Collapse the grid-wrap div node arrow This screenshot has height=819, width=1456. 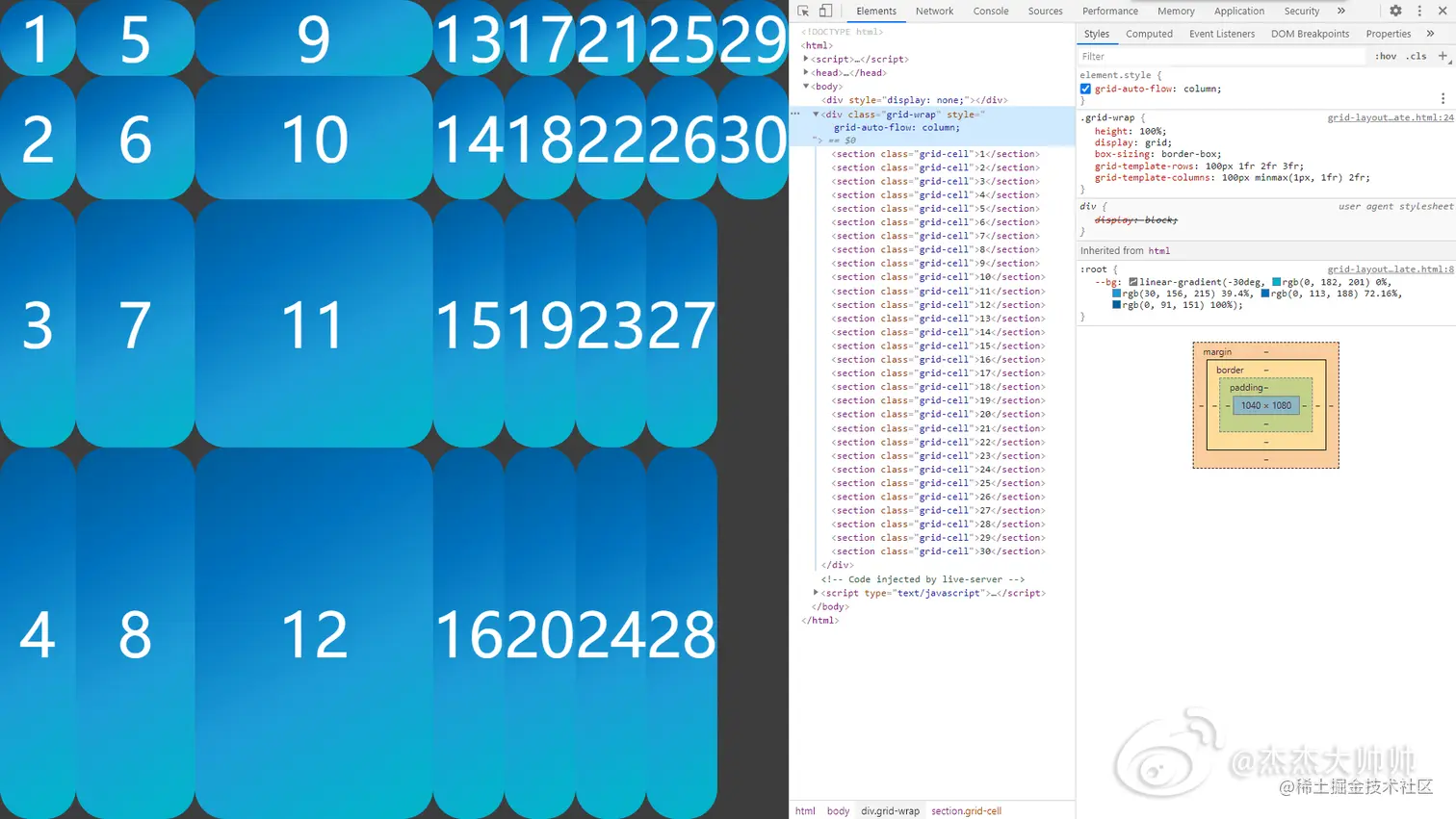816,114
